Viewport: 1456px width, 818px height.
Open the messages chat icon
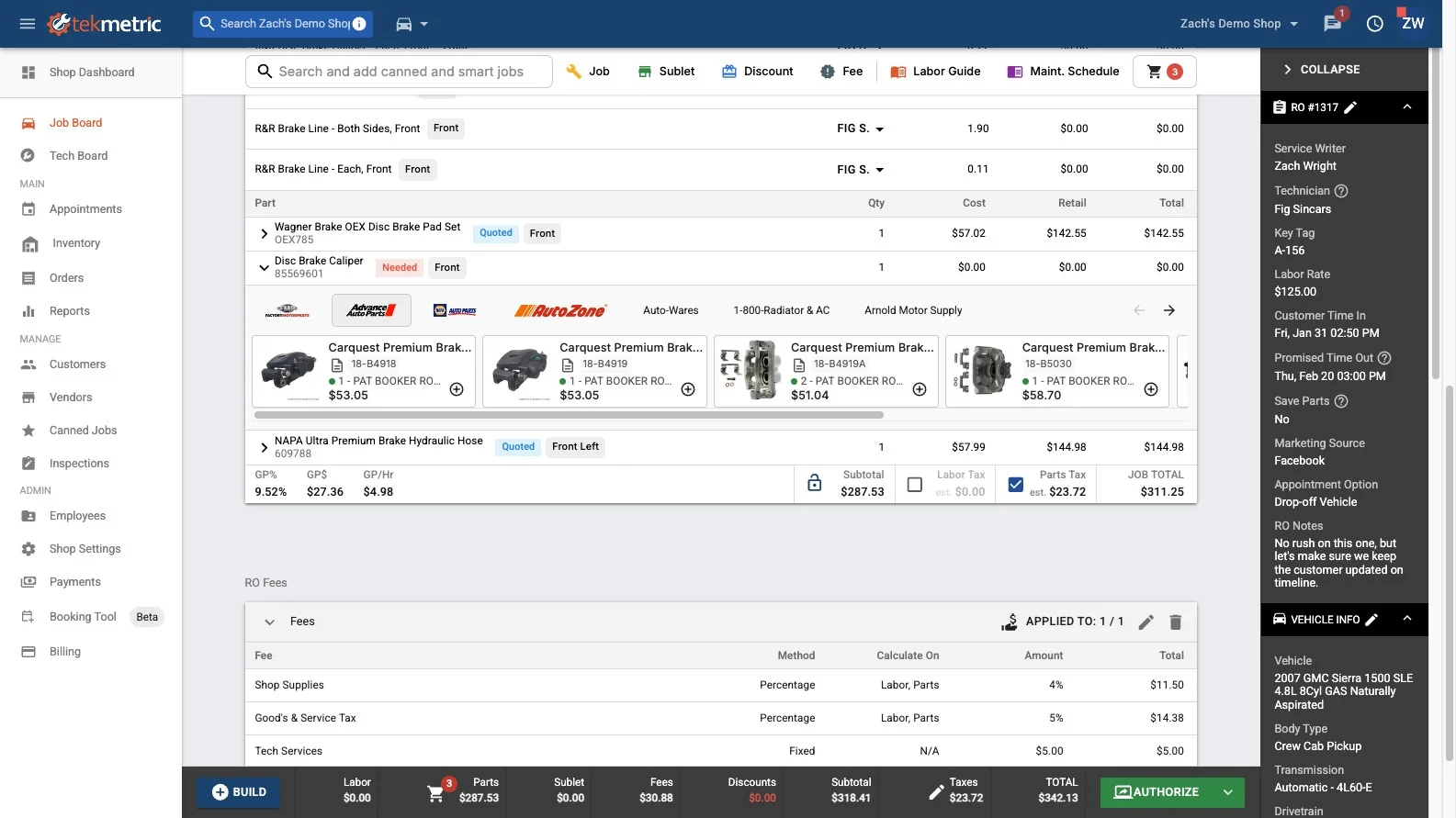1332,24
